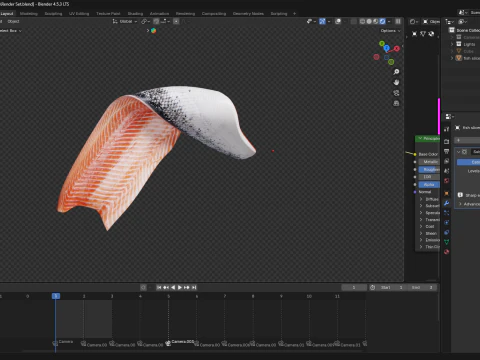This screenshot has height=360, width=480.
Task: Toggle the camera view icon
Action: coord(396,93)
